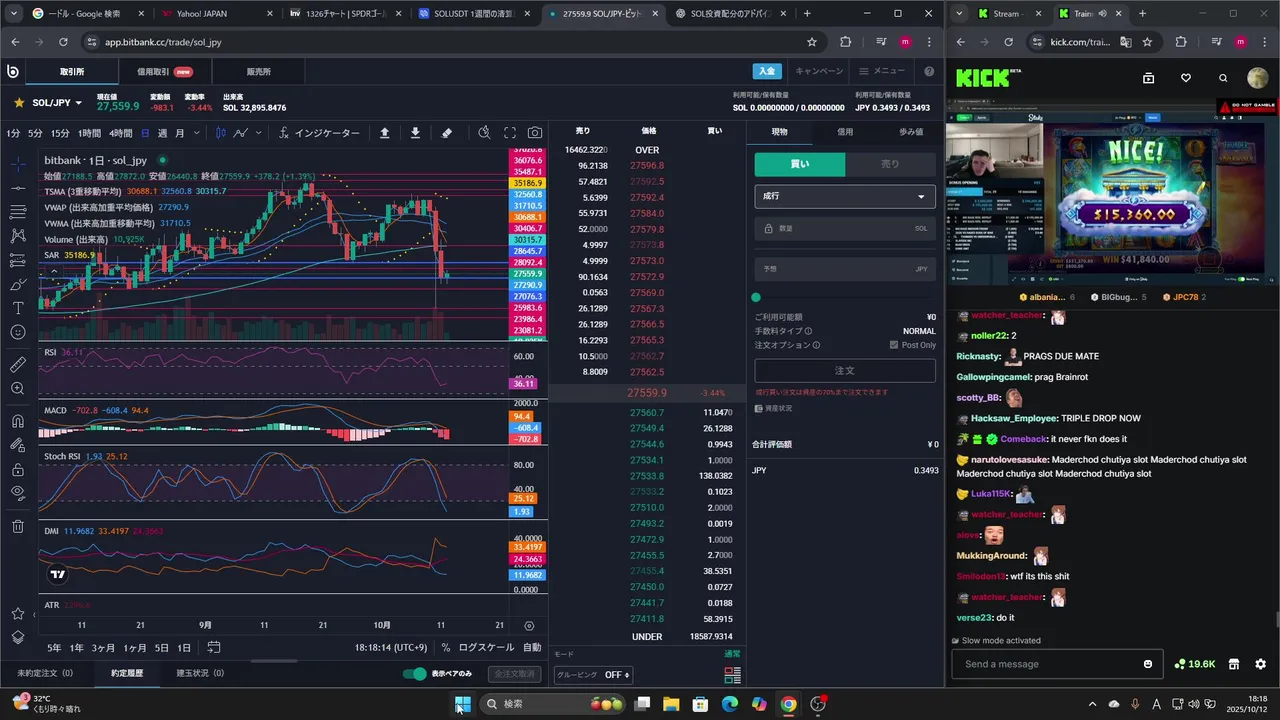The width and height of the screenshot is (1280, 720).
Task: Open the object tree layers icon
Action: click(18, 637)
